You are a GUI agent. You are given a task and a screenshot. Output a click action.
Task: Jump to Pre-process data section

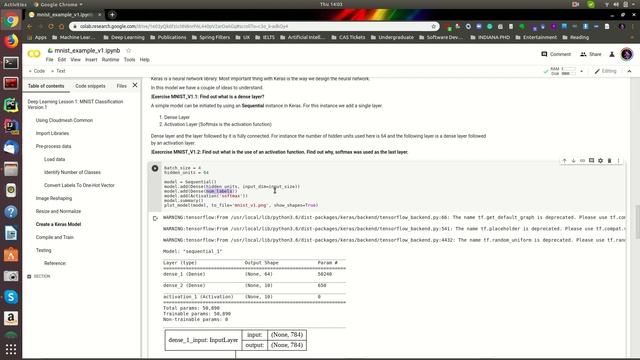coord(53,146)
